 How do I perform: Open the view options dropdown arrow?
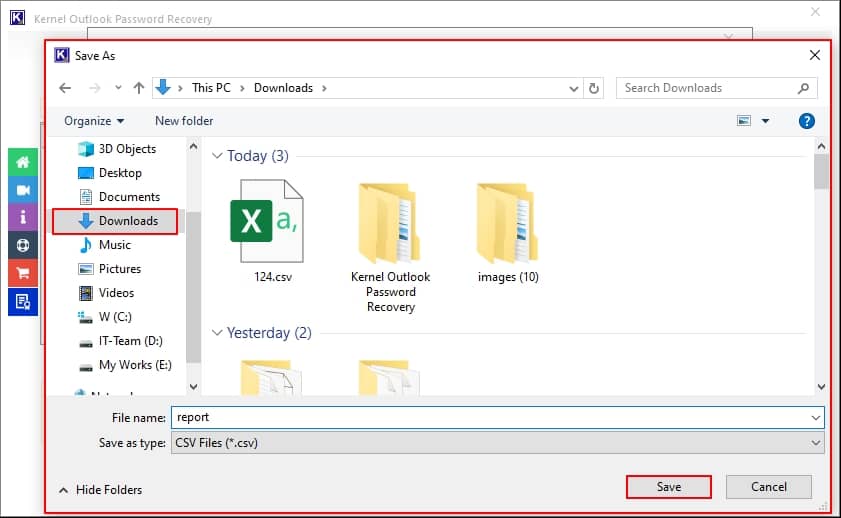click(765, 121)
